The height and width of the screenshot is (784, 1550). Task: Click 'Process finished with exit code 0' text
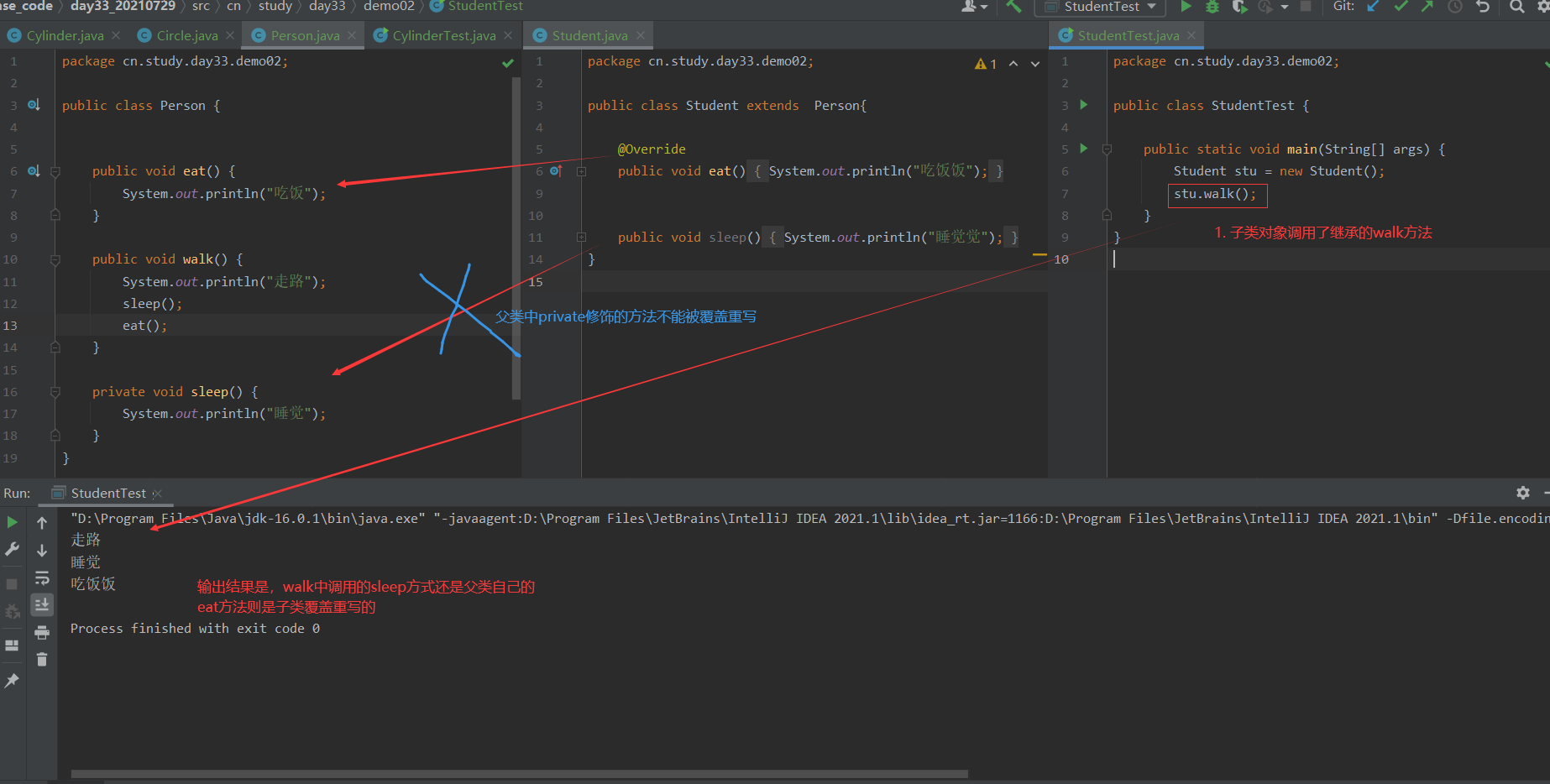195,629
